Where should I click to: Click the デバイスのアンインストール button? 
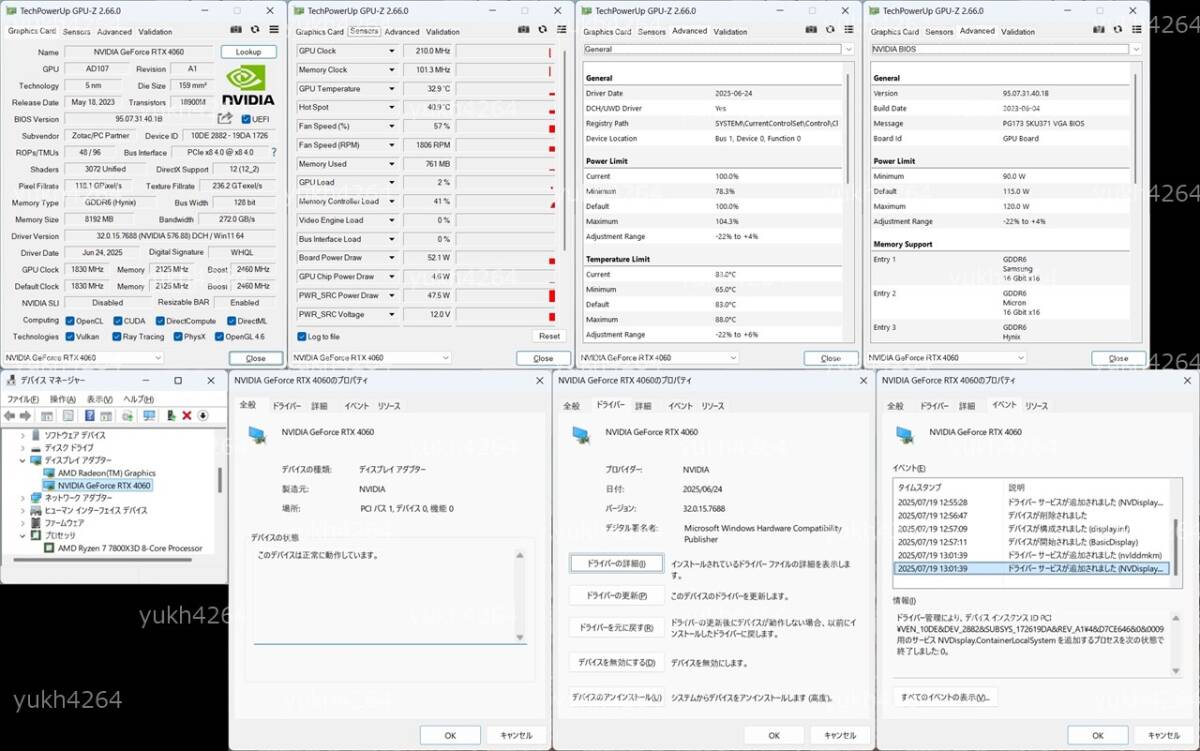616,697
